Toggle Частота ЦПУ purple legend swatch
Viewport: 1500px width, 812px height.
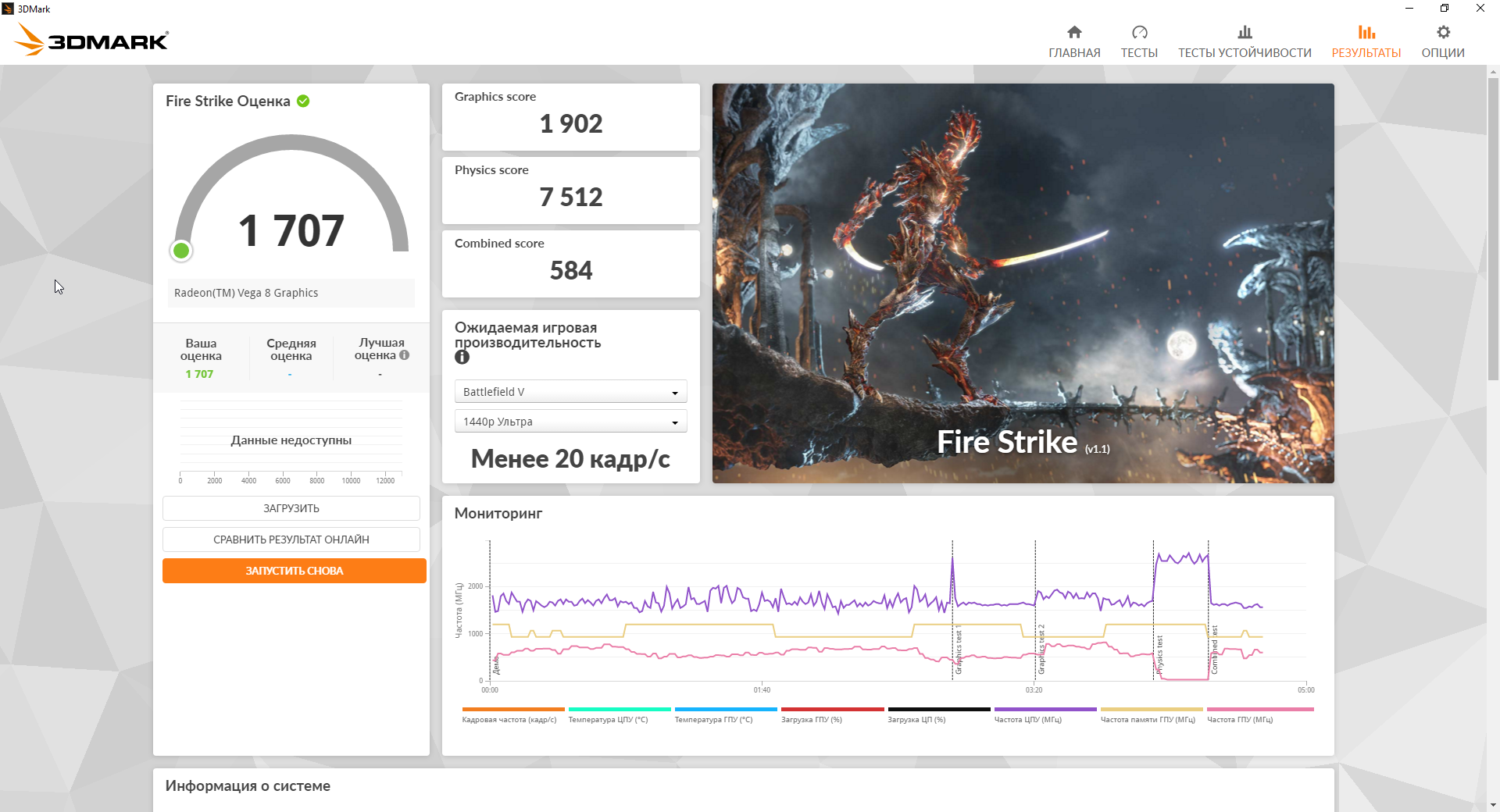(1045, 710)
